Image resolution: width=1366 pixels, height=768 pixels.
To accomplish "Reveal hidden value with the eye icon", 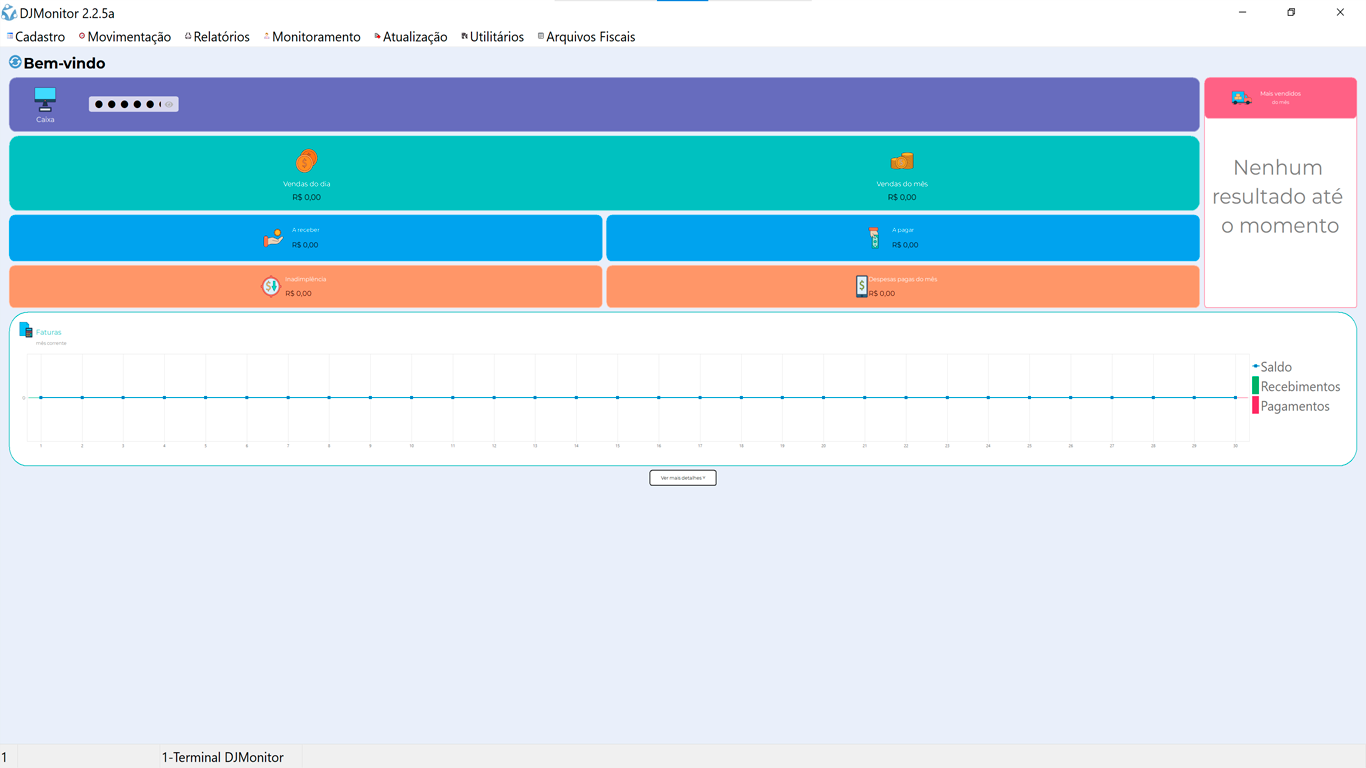I will click(169, 104).
